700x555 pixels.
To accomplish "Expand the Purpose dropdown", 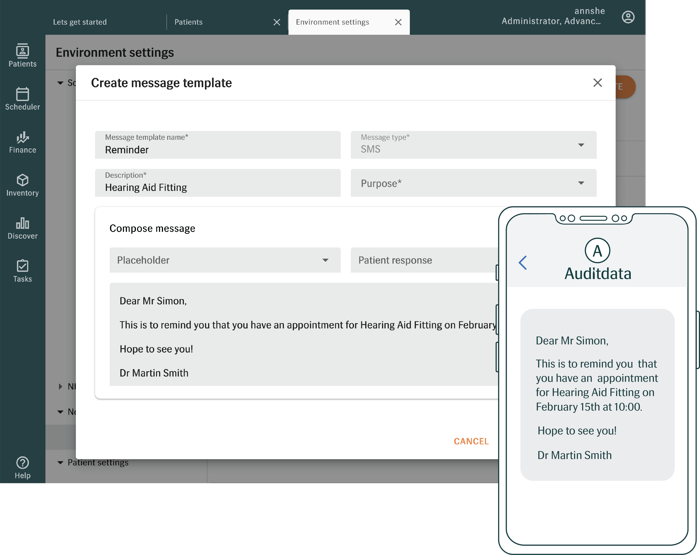I will pos(473,183).
